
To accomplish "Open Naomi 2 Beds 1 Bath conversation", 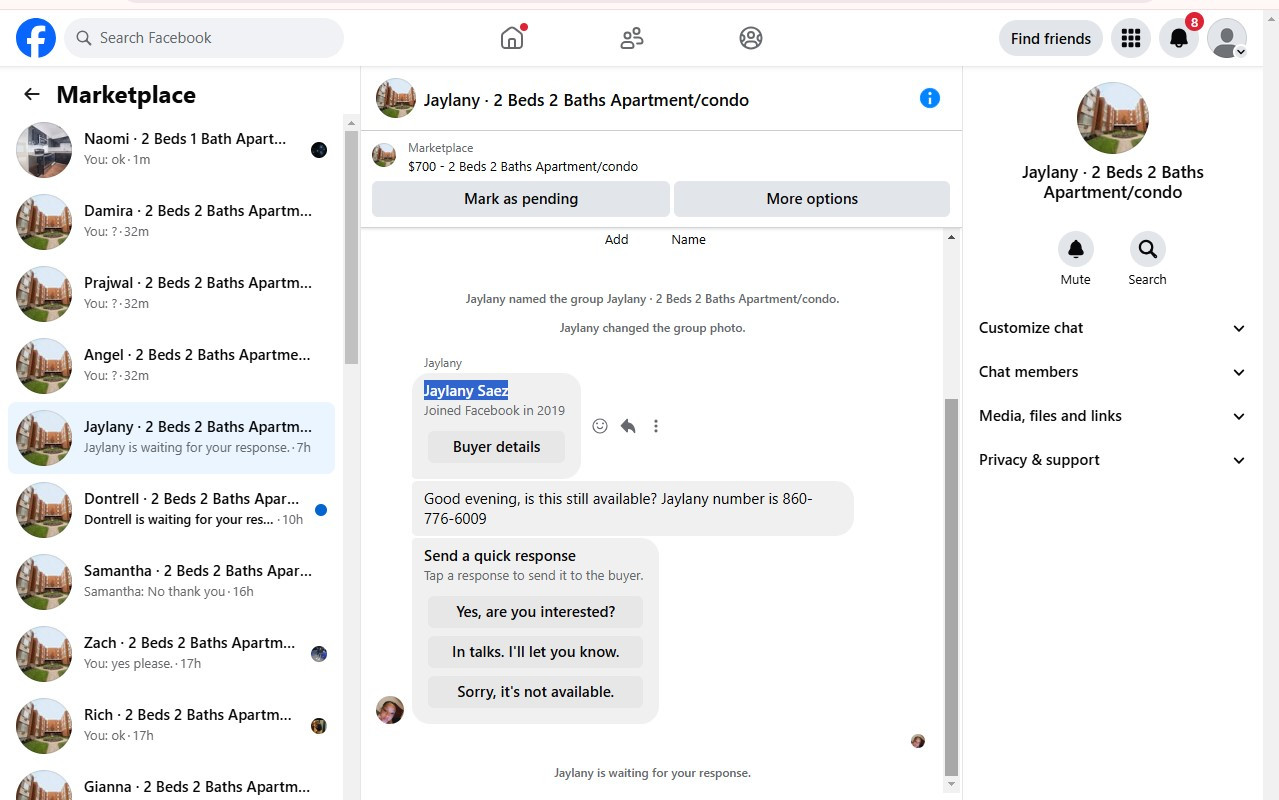I will point(172,150).
